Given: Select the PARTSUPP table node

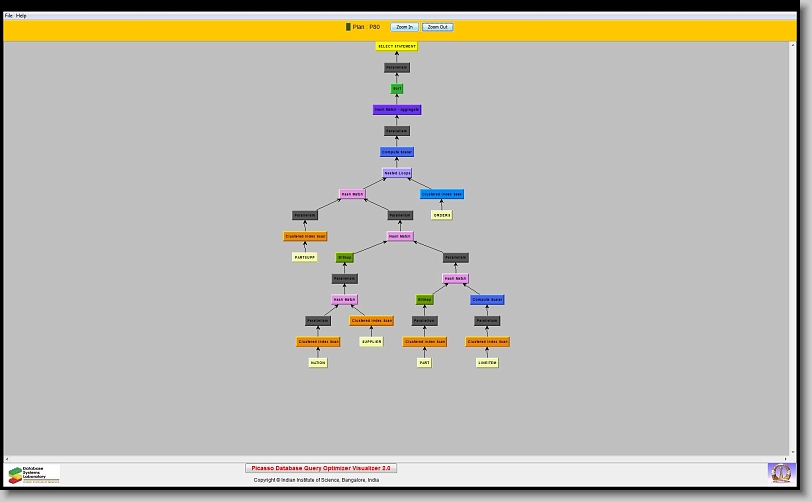Looking at the screenshot, I should point(305,257).
